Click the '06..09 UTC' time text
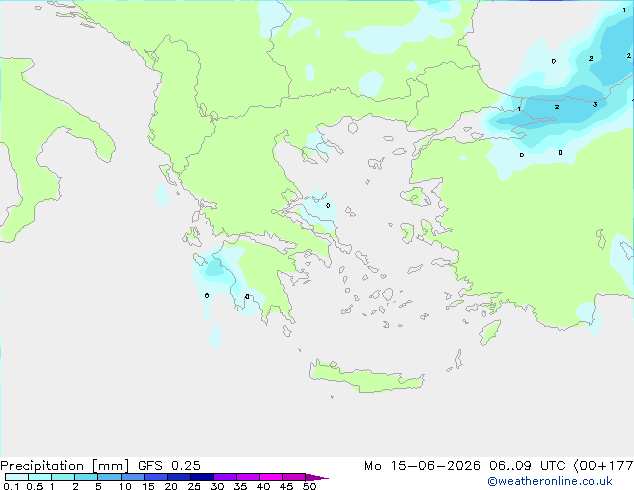Image resolution: width=634 pixels, height=490 pixels. (527, 466)
